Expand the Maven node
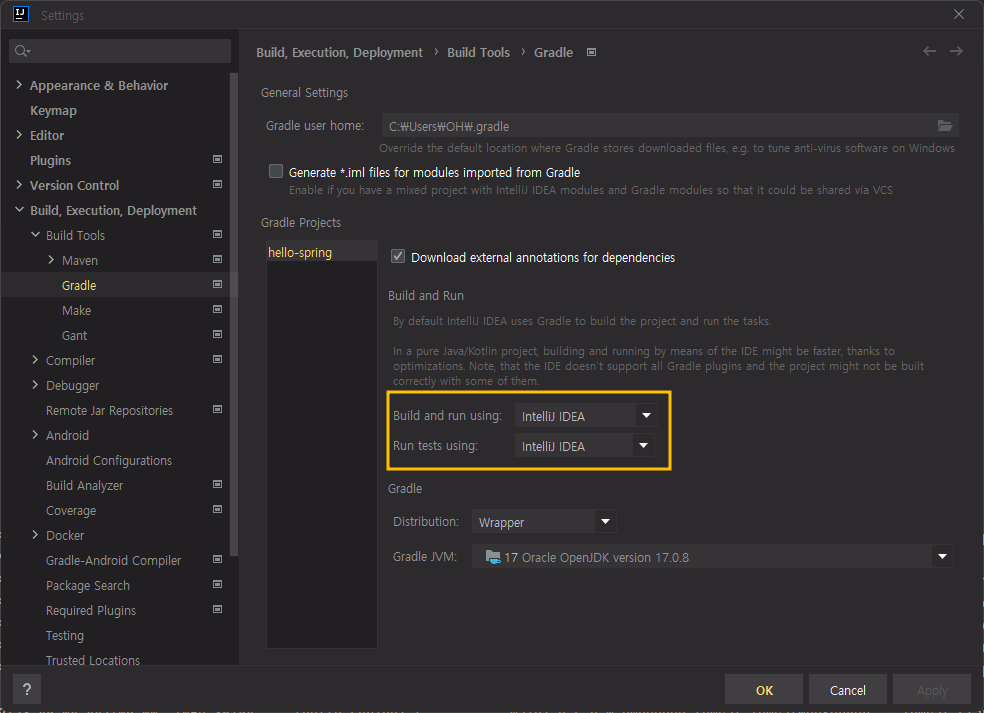The width and height of the screenshot is (984, 713). coord(51,259)
